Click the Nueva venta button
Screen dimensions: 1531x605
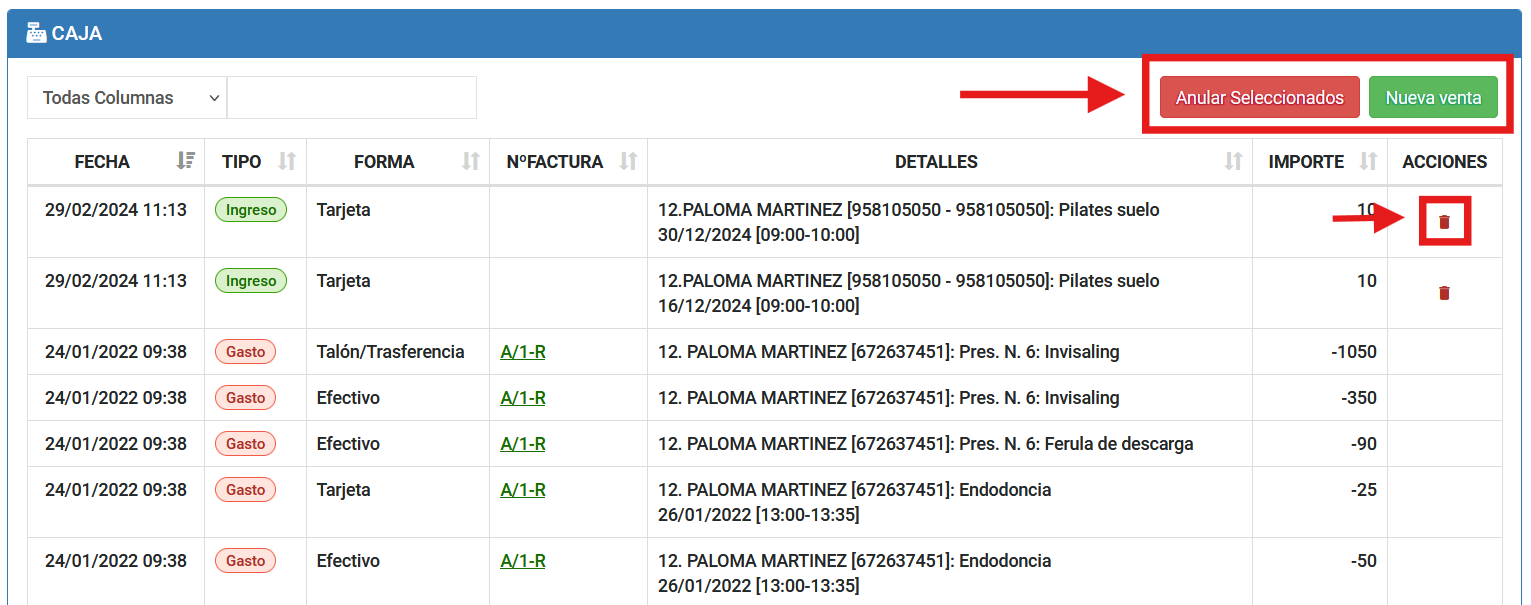1433,98
